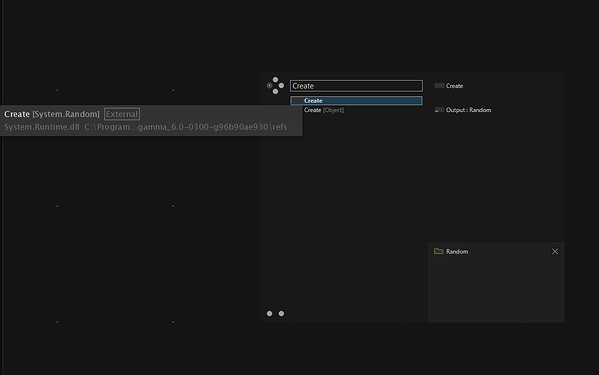Click the first dot at browser bottom-left
Screen dimensions: 599x375
pyautogui.click(x=269, y=314)
